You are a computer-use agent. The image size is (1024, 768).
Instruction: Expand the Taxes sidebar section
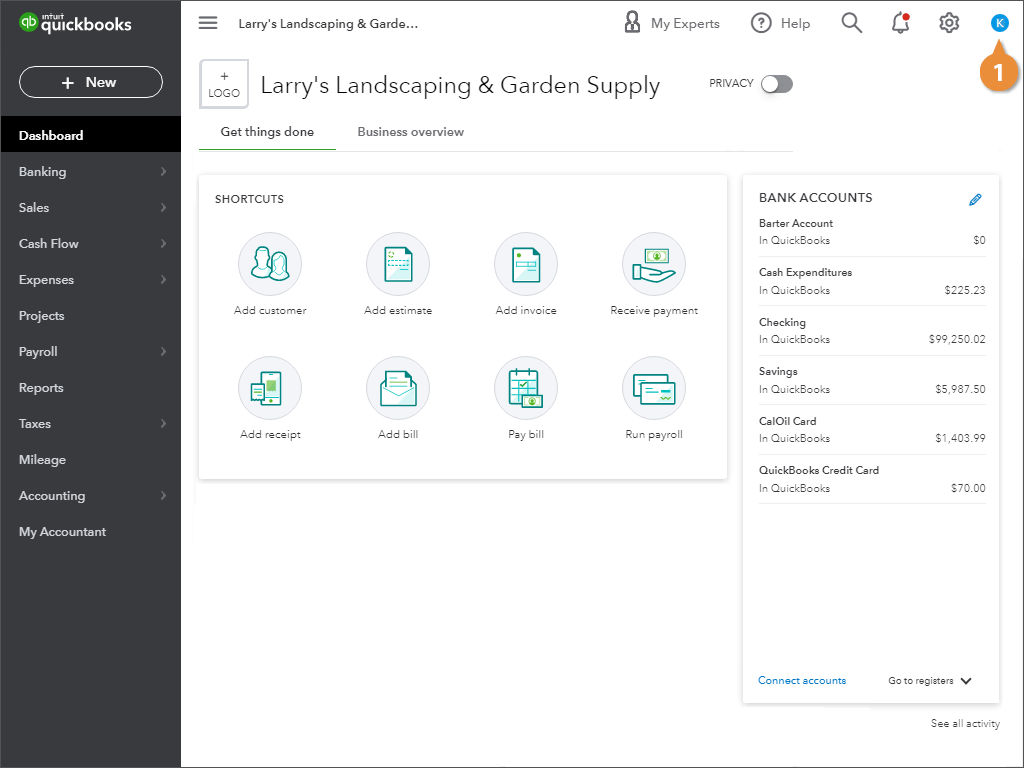tap(34, 423)
